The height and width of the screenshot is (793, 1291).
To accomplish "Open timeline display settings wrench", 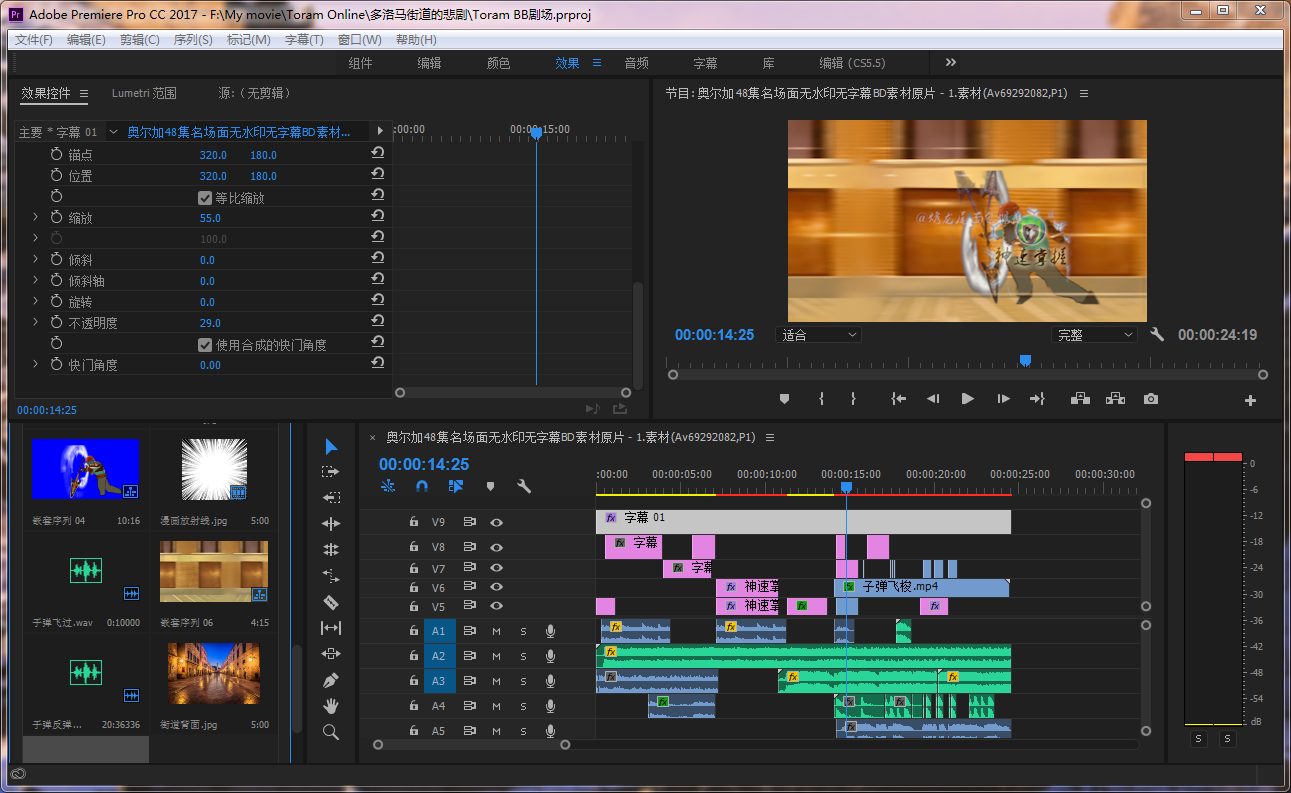I will [523, 486].
